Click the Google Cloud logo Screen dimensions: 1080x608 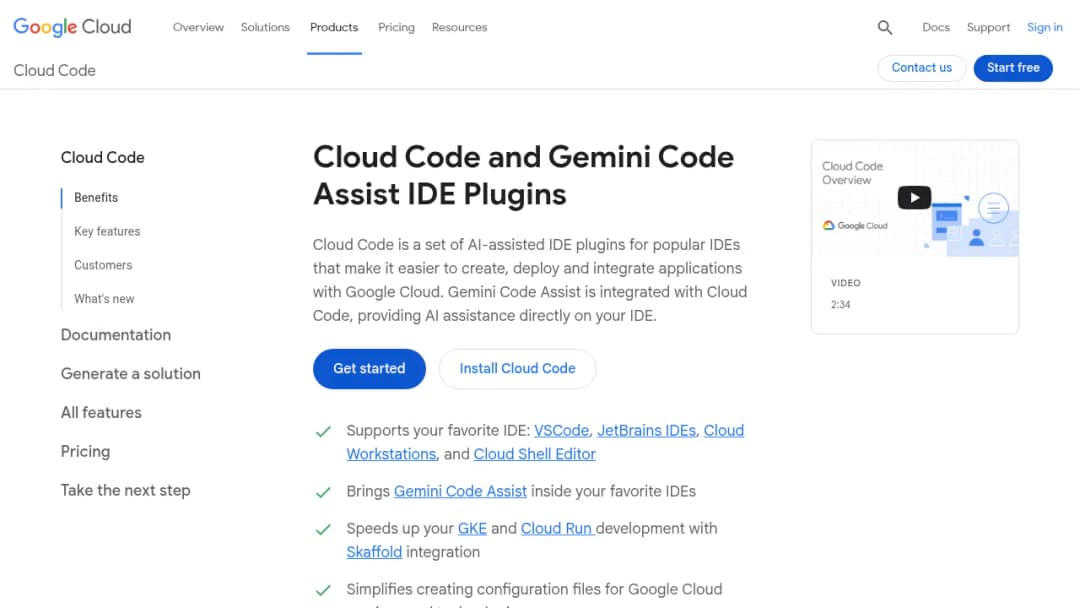tap(72, 27)
